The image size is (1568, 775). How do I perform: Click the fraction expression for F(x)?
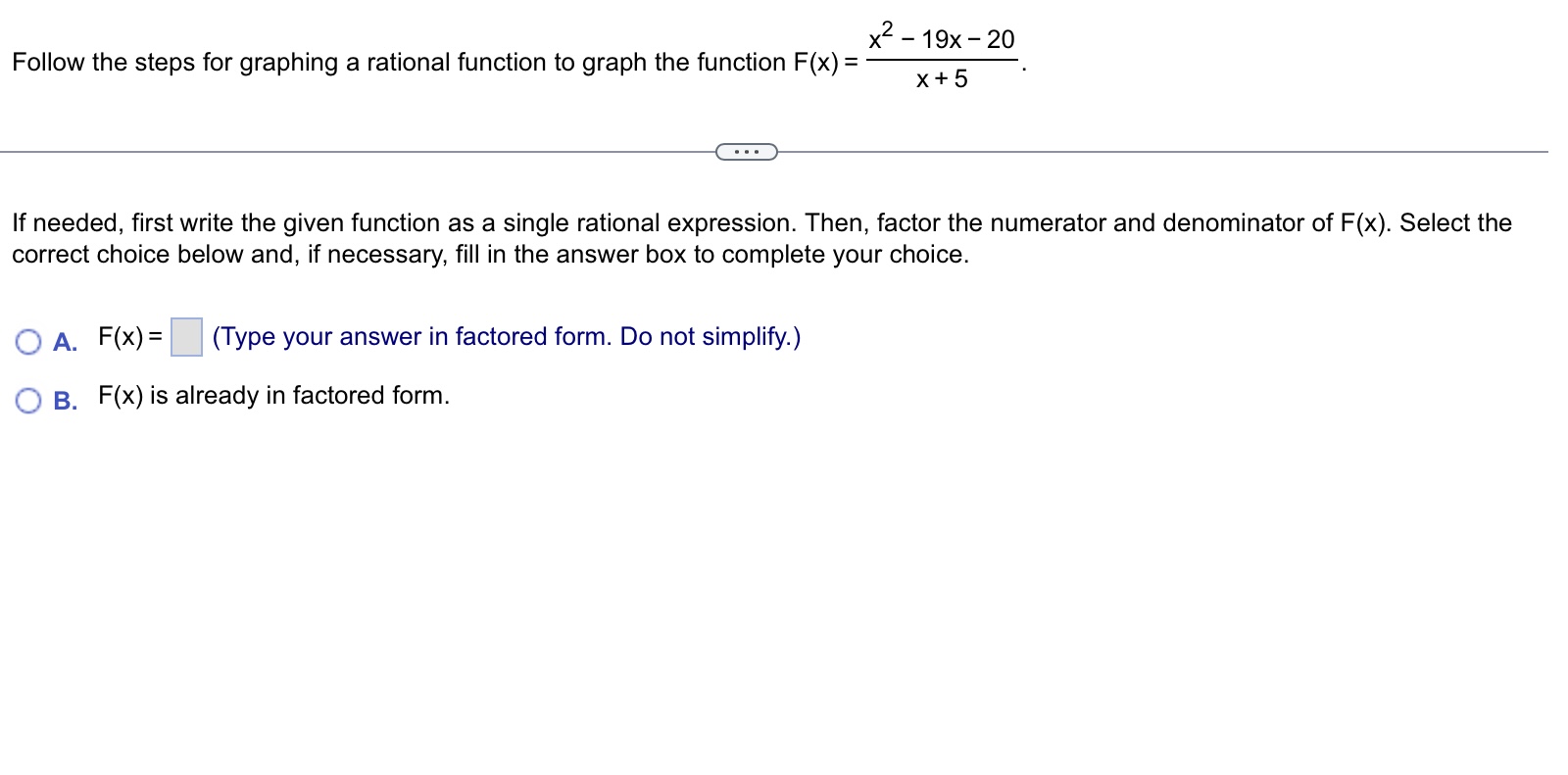[x=943, y=56]
